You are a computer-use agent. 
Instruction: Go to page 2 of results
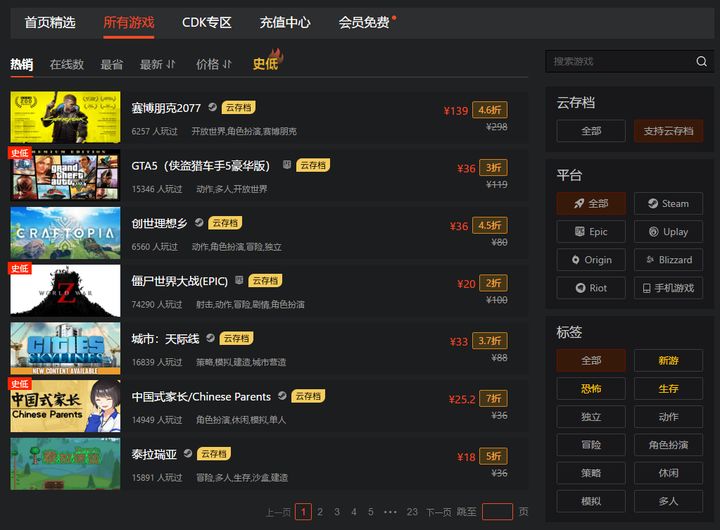click(320, 512)
